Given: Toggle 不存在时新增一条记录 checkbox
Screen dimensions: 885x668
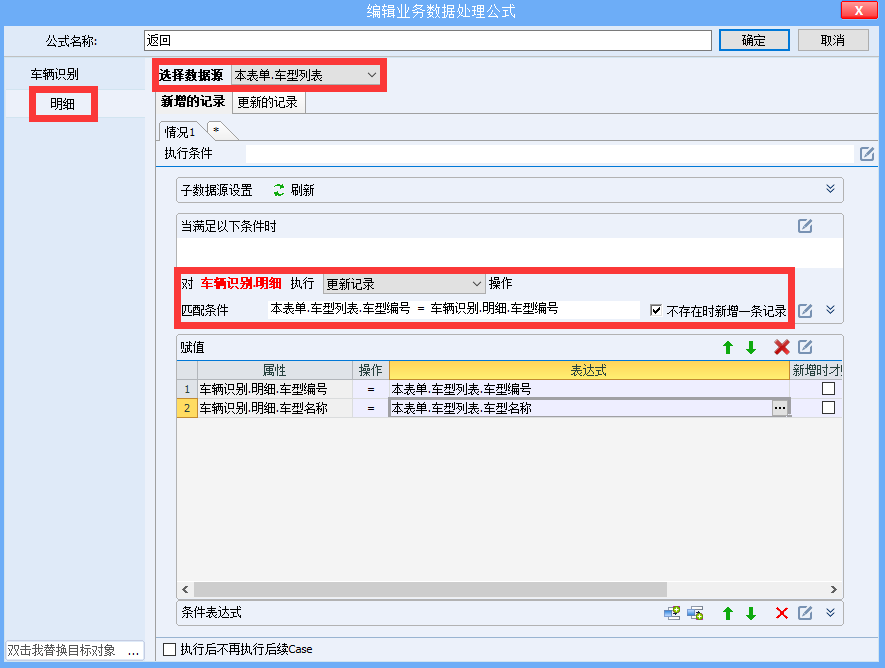Looking at the screenshot, I should (x=655, y=310).
